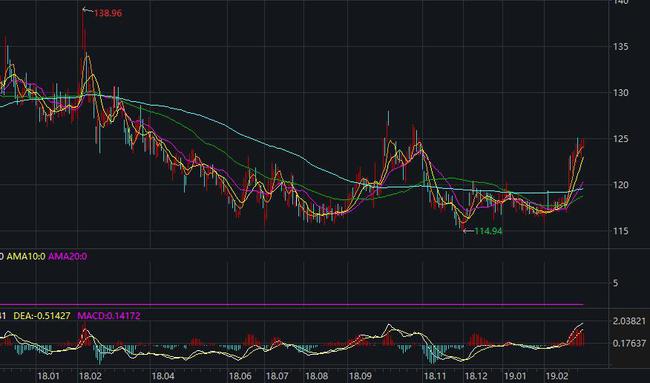Select the AMA10:0 indicator label
The width and height of the screenshot is (650, 383).
point(26,257)
